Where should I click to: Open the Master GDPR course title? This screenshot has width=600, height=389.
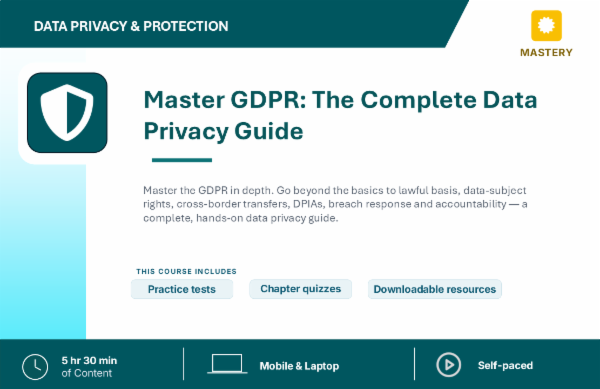point(340,115)
